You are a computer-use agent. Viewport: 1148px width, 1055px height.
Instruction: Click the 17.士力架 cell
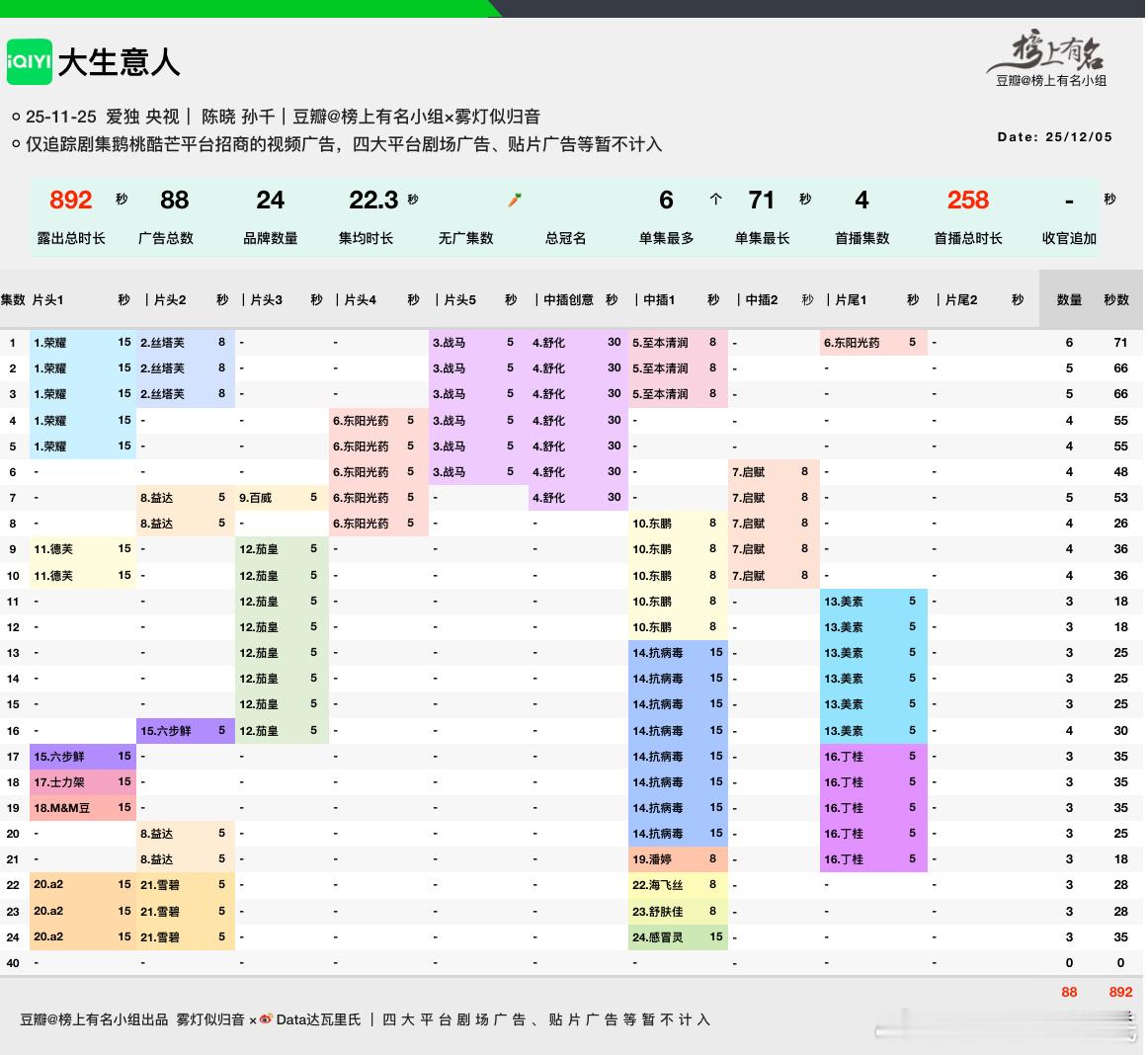tap(58, 782)
